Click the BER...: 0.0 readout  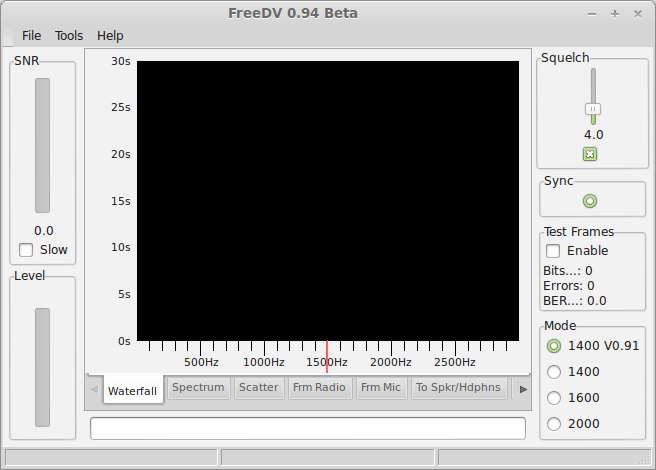pos(574,301)
